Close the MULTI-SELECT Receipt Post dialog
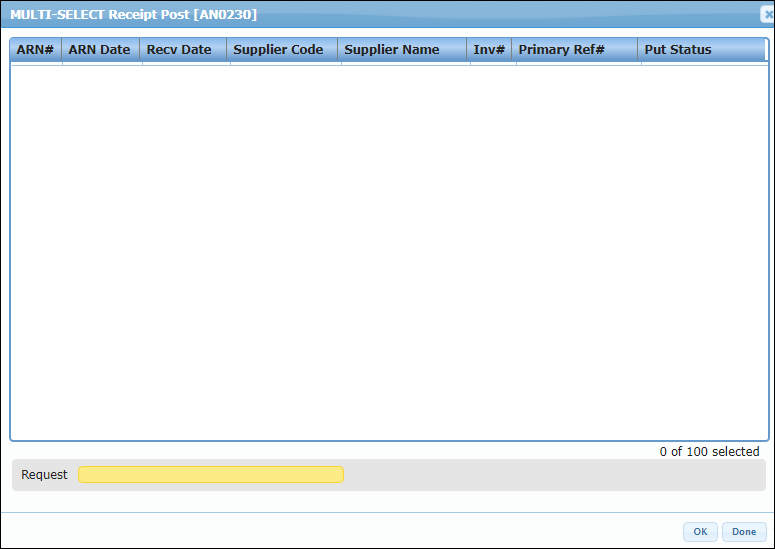The width and height of the screenshot is (775, 549). tap(768, 14)
